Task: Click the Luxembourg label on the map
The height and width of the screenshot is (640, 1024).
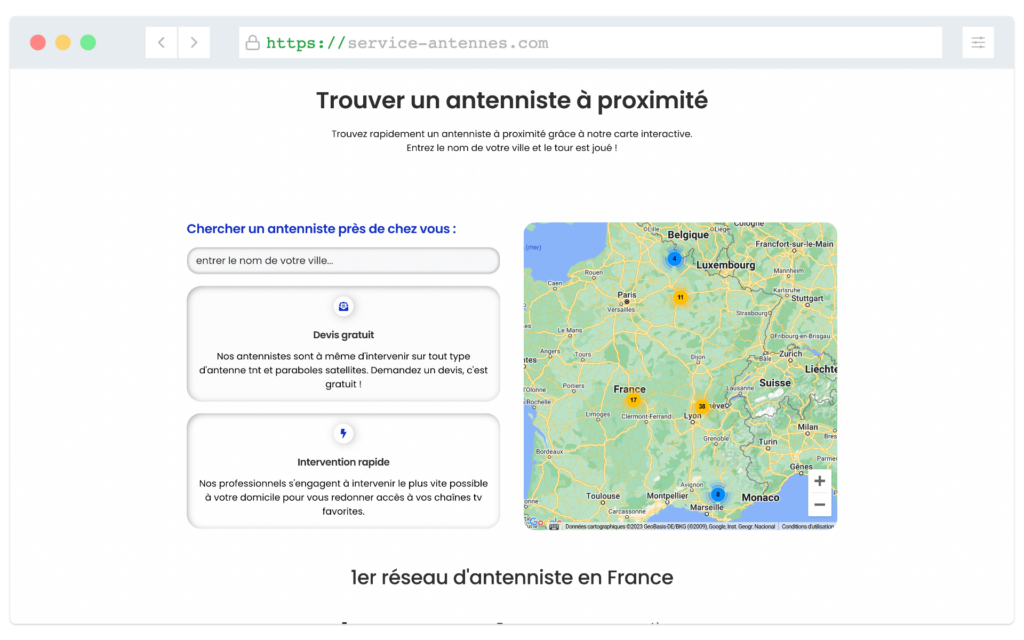Action: tap(726, 265)
